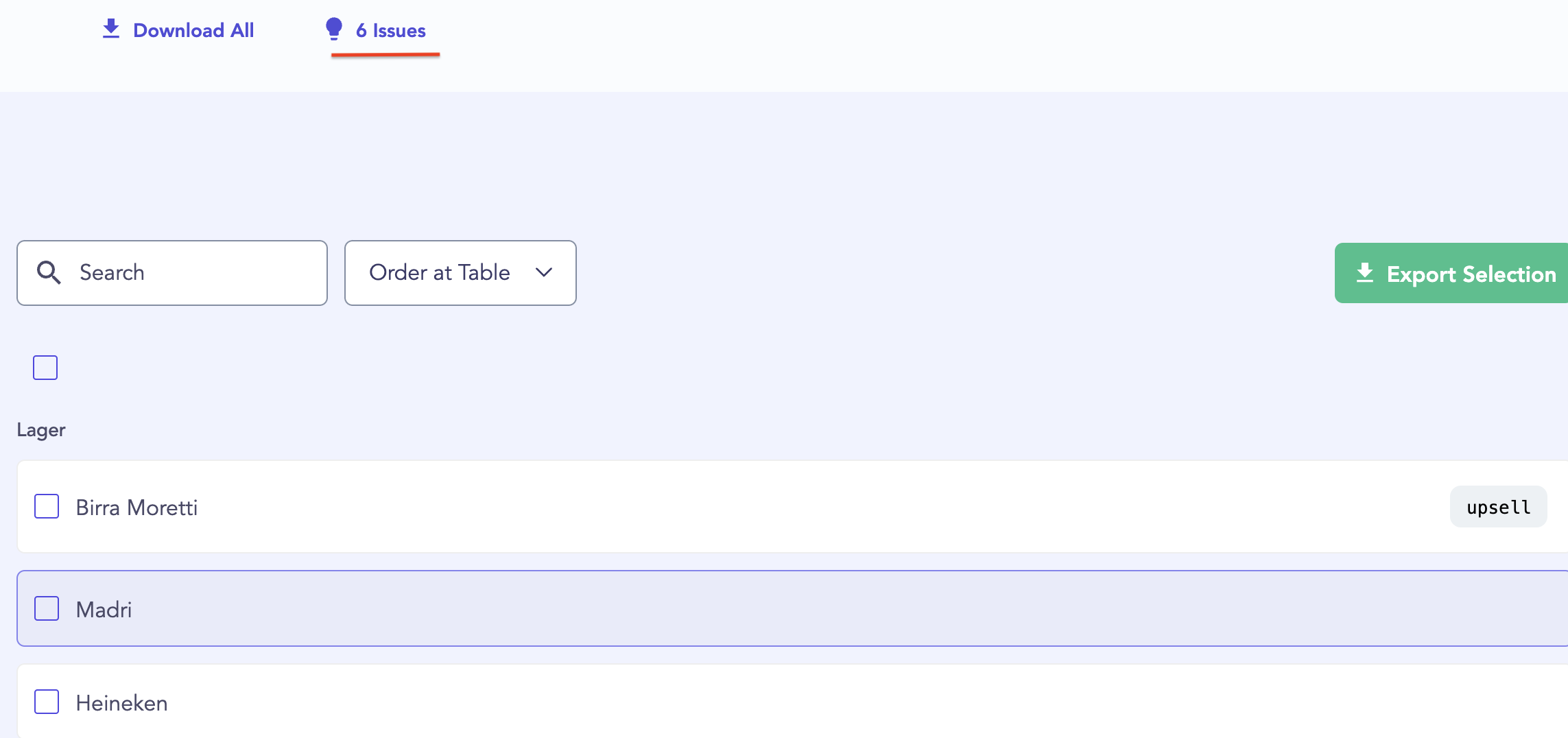Click the lightbulb icon next to 6 Issues
This screenshot has height=738, width=1568.
[x=334, y=29]
